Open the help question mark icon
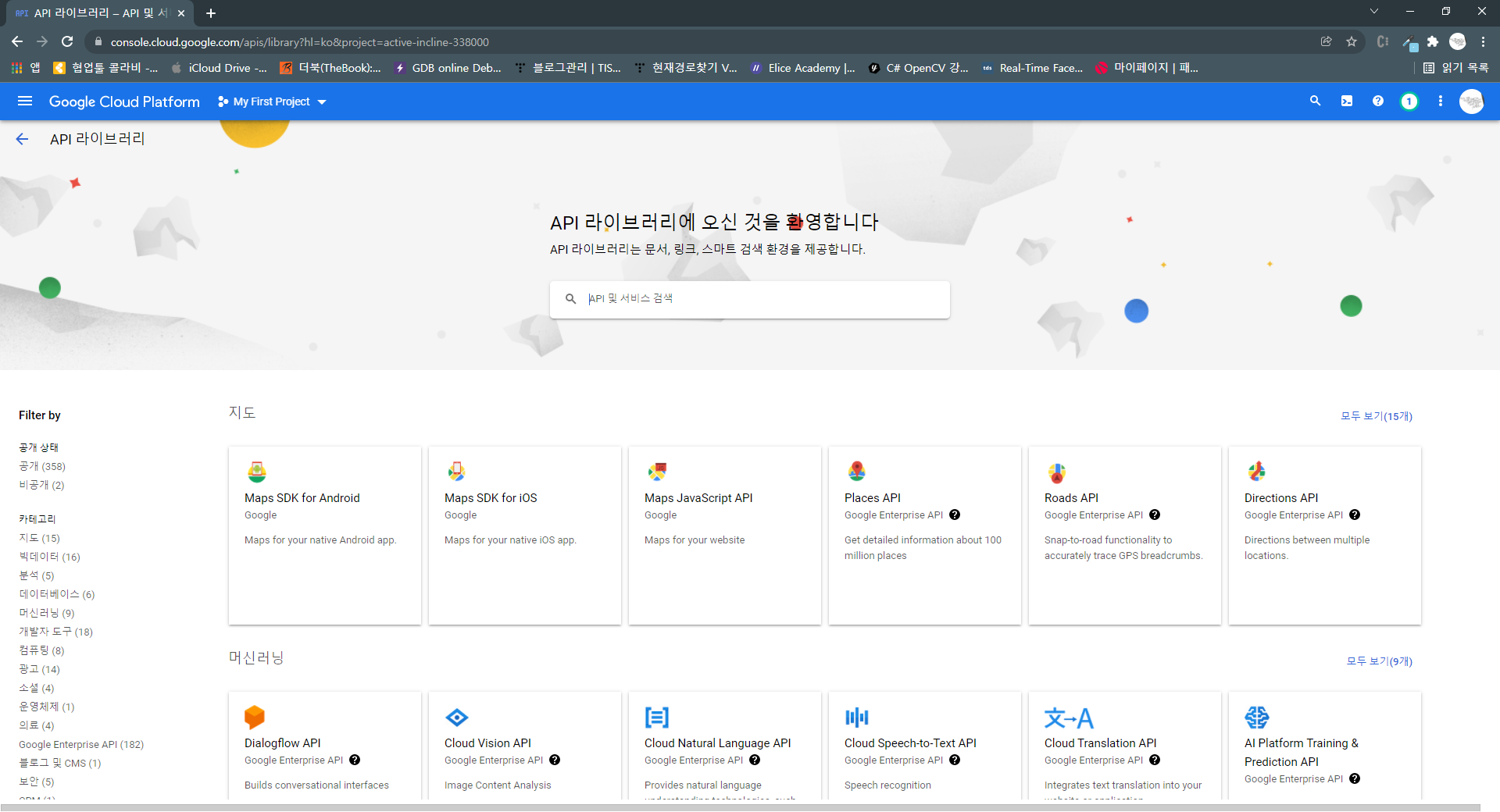1500x812 pixels. [1378, 101]
